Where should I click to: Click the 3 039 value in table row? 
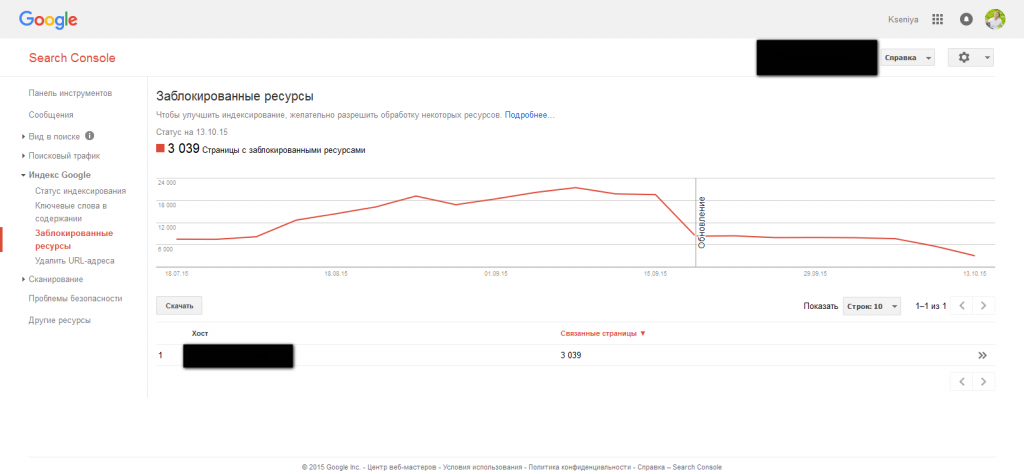(x=571, y=356)
